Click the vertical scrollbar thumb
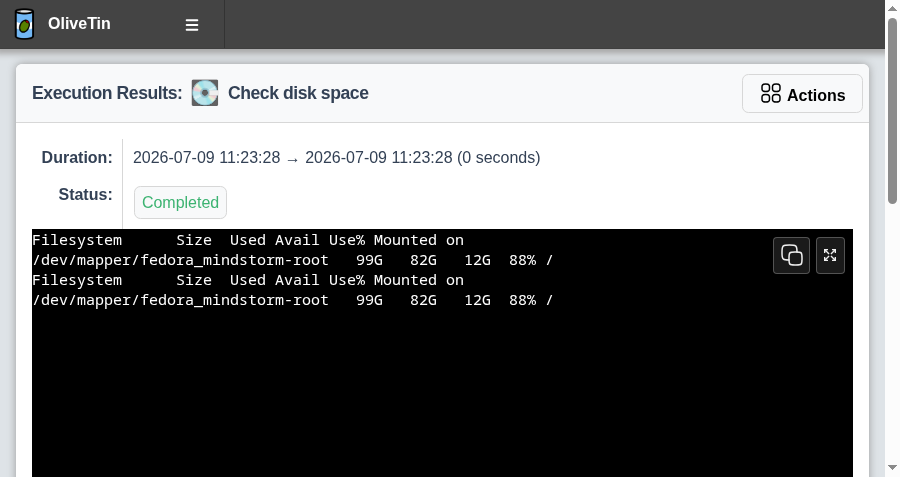 [x=893, y=111]
